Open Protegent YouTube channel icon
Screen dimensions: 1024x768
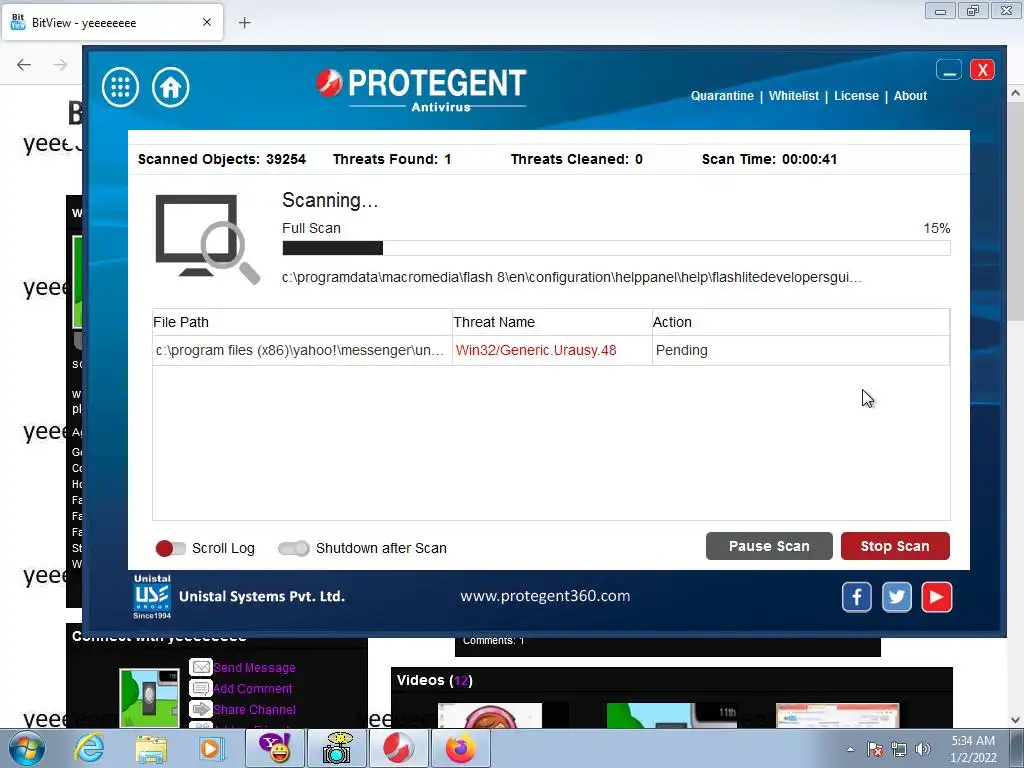tap(936, 597)
